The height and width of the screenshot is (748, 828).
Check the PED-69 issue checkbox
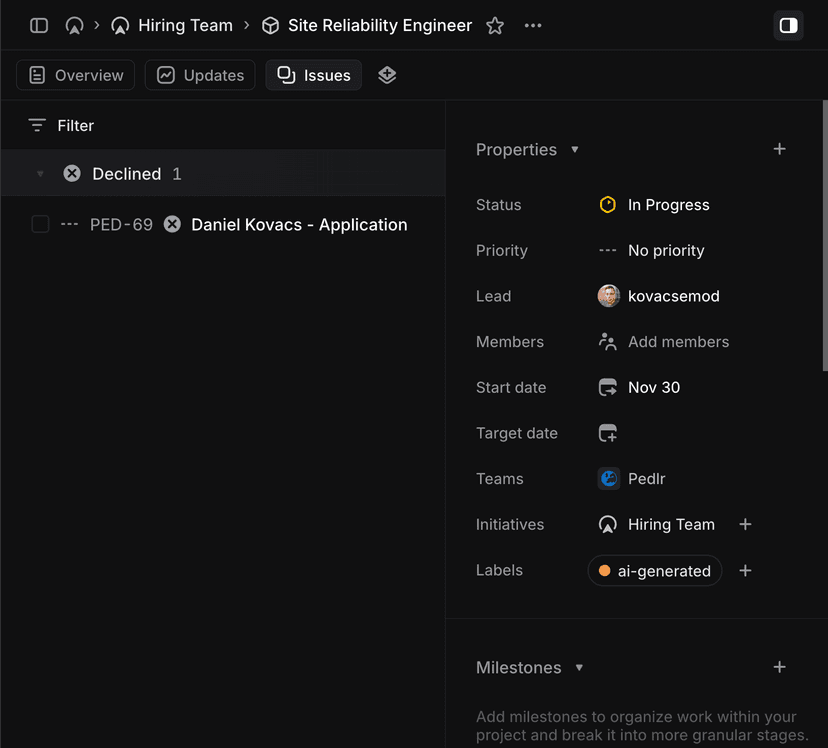coord(40,224)
